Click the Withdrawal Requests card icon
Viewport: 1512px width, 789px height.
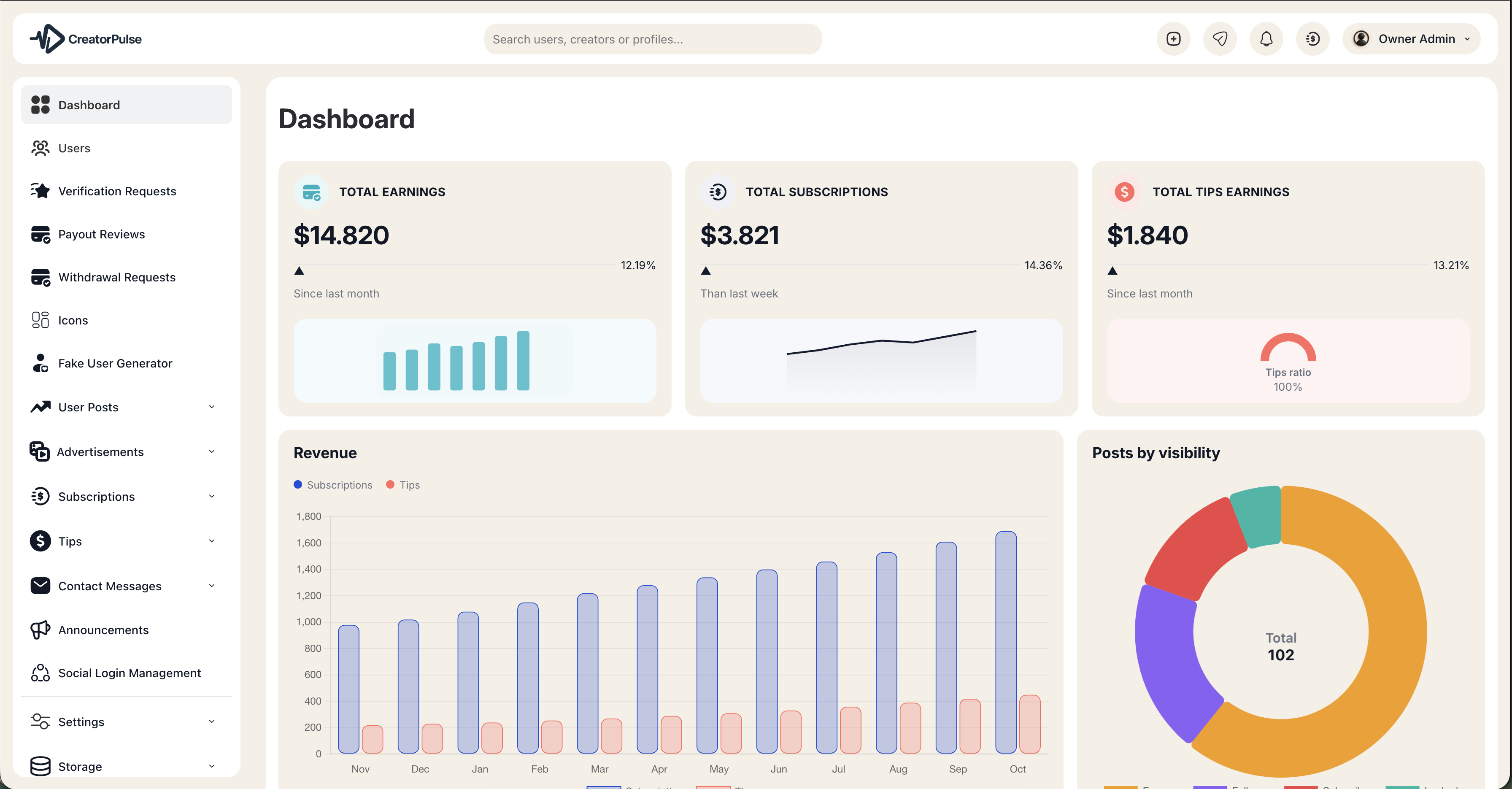40,277
